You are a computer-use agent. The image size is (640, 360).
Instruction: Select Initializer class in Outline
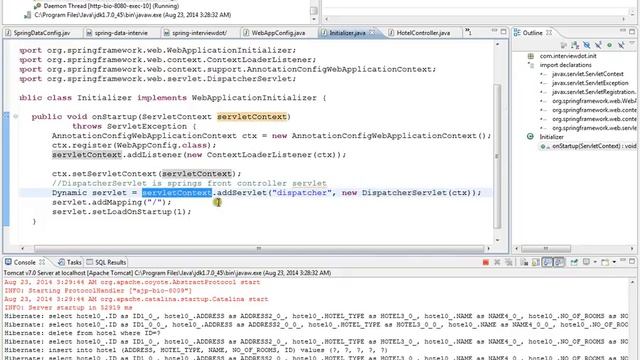point(551,137)
